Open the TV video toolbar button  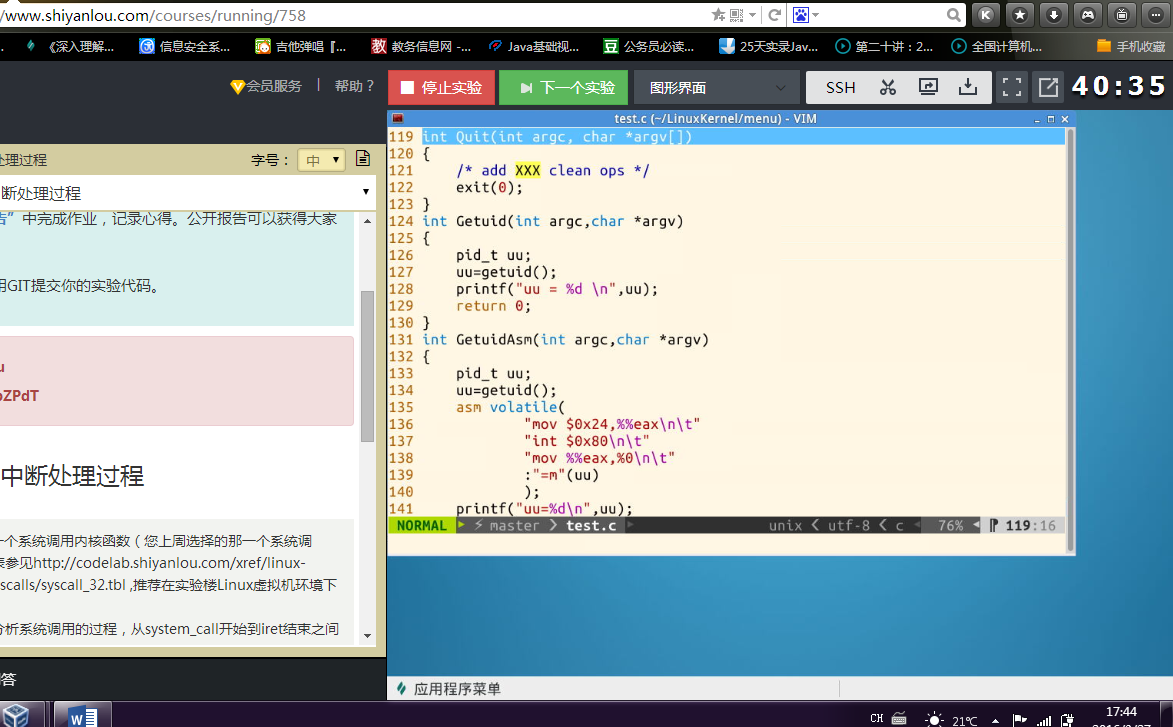tap(1122, 15)
